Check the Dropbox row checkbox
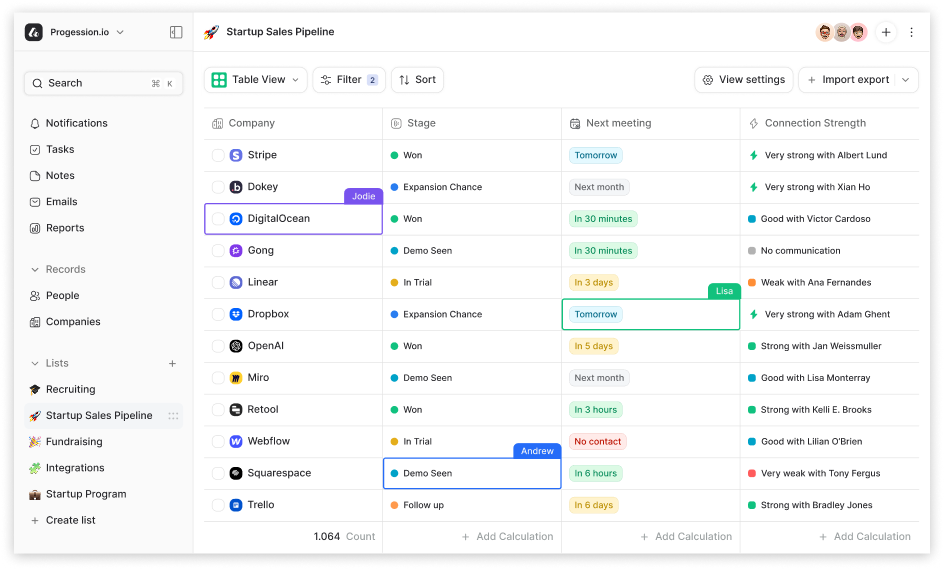944x570 pixels. 218,314
